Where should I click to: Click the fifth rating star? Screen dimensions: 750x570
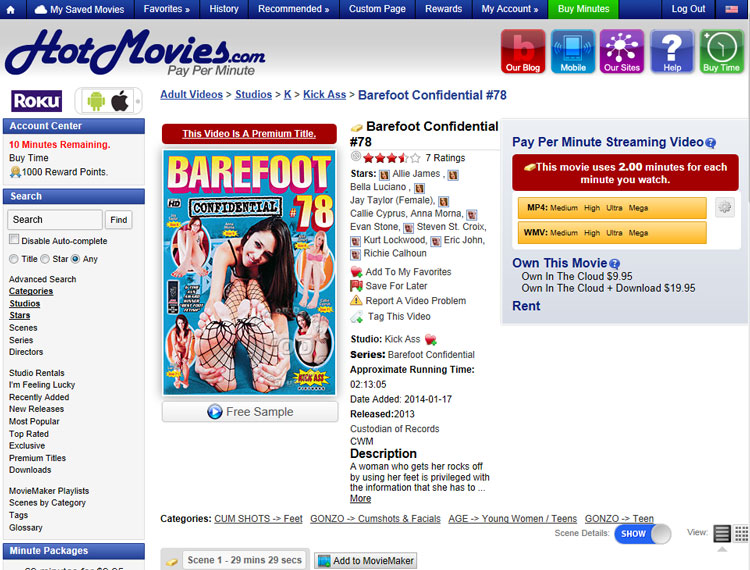click(x=415, y=158)
